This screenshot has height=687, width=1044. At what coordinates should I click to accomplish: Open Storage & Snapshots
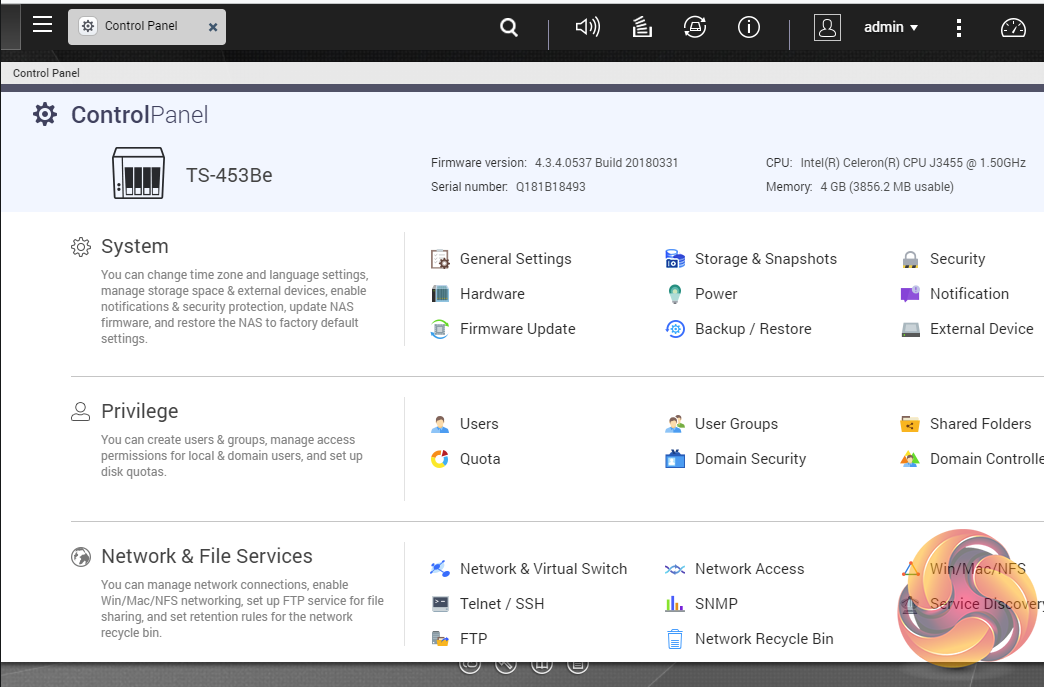coord(765,259)
